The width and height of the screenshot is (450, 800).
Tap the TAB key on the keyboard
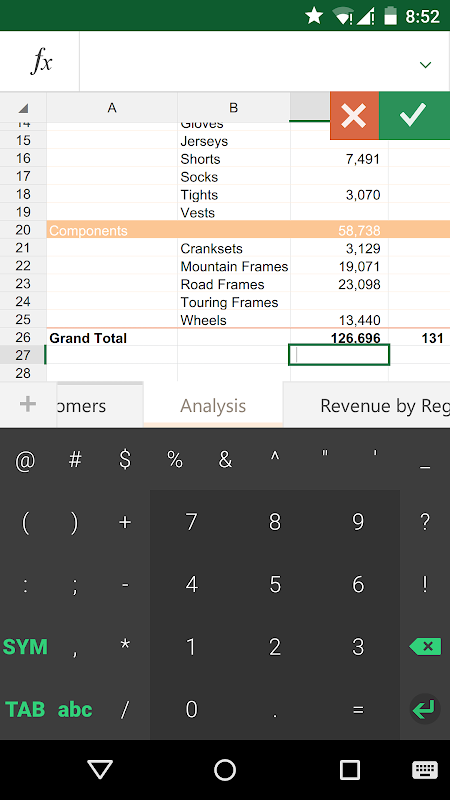click(25, 709)
